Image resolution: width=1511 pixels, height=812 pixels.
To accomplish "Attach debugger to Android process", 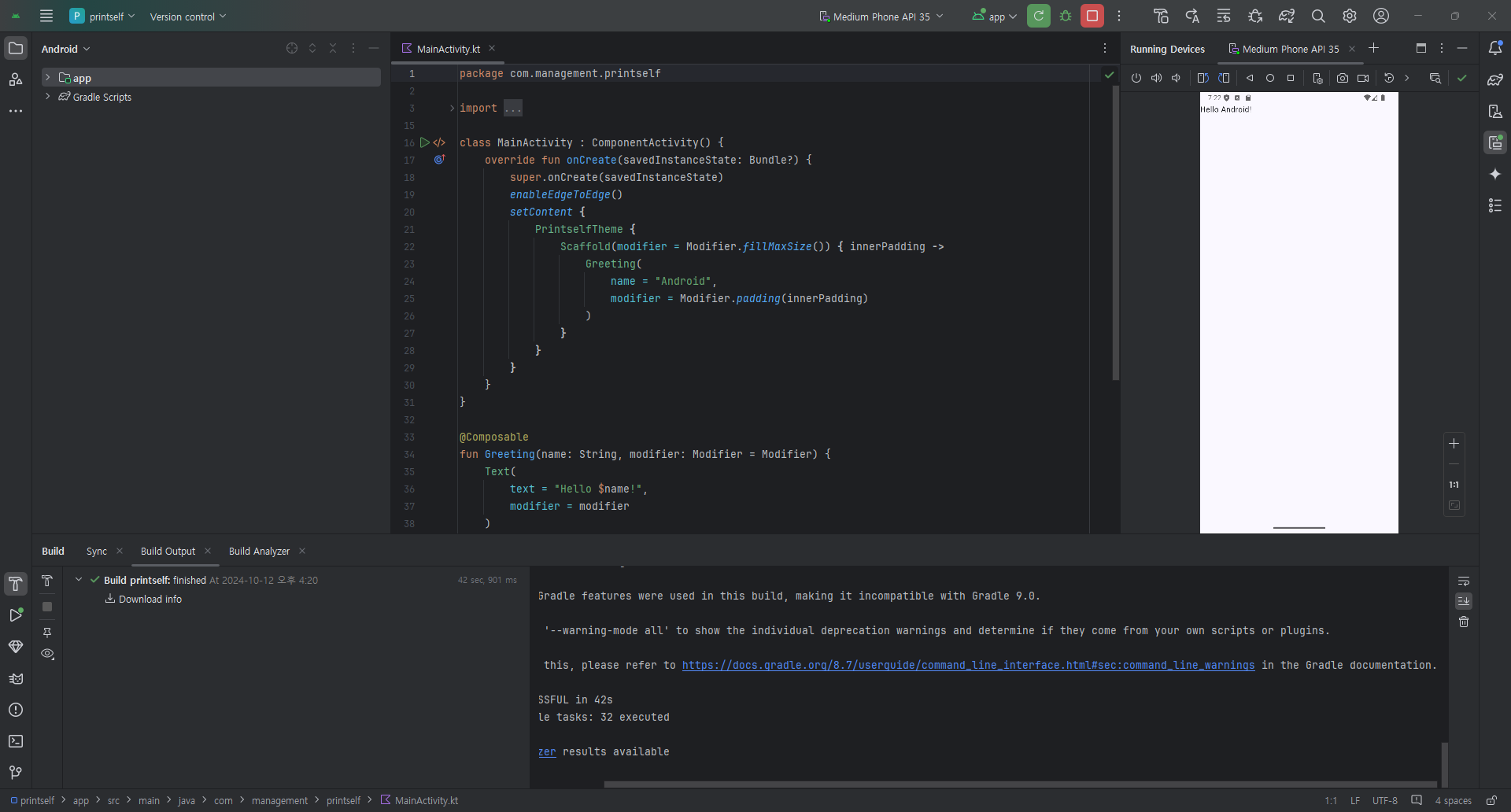I will 1255,16.
